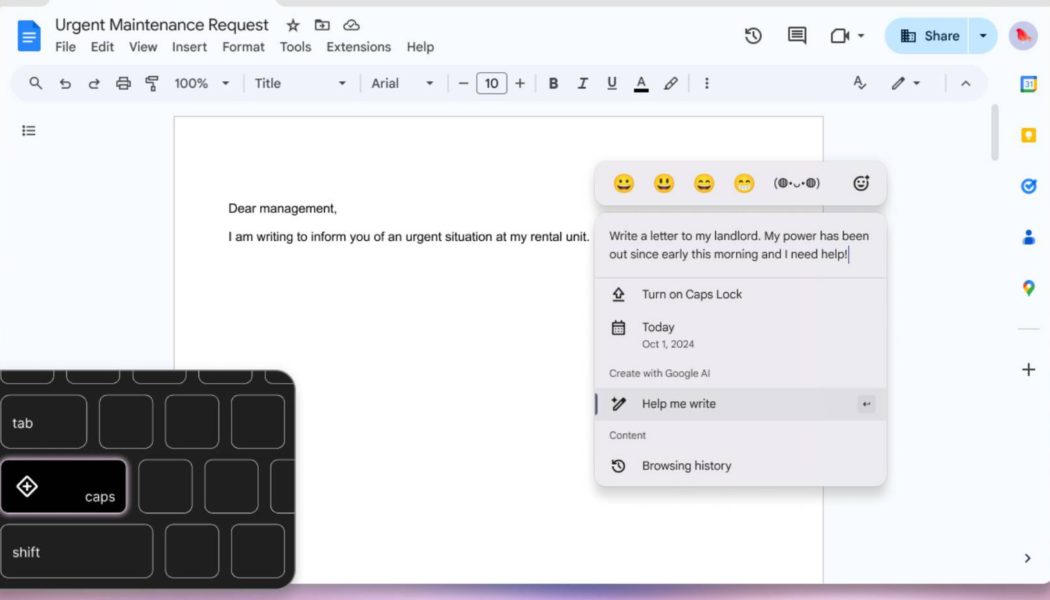Insert a link using the link icon
The width and height of the screenshot is (1050, 600).
tap(670, 83)
